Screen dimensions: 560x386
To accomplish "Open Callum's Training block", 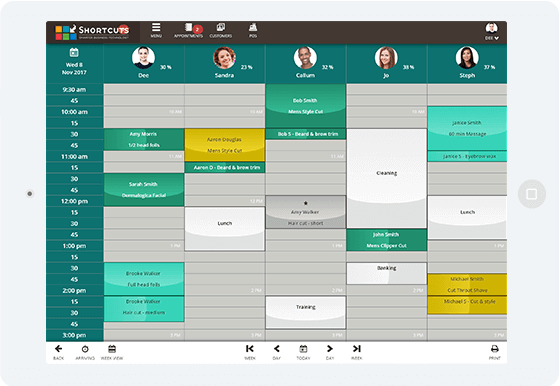I will pyautogui.click(x=306, y=312).
